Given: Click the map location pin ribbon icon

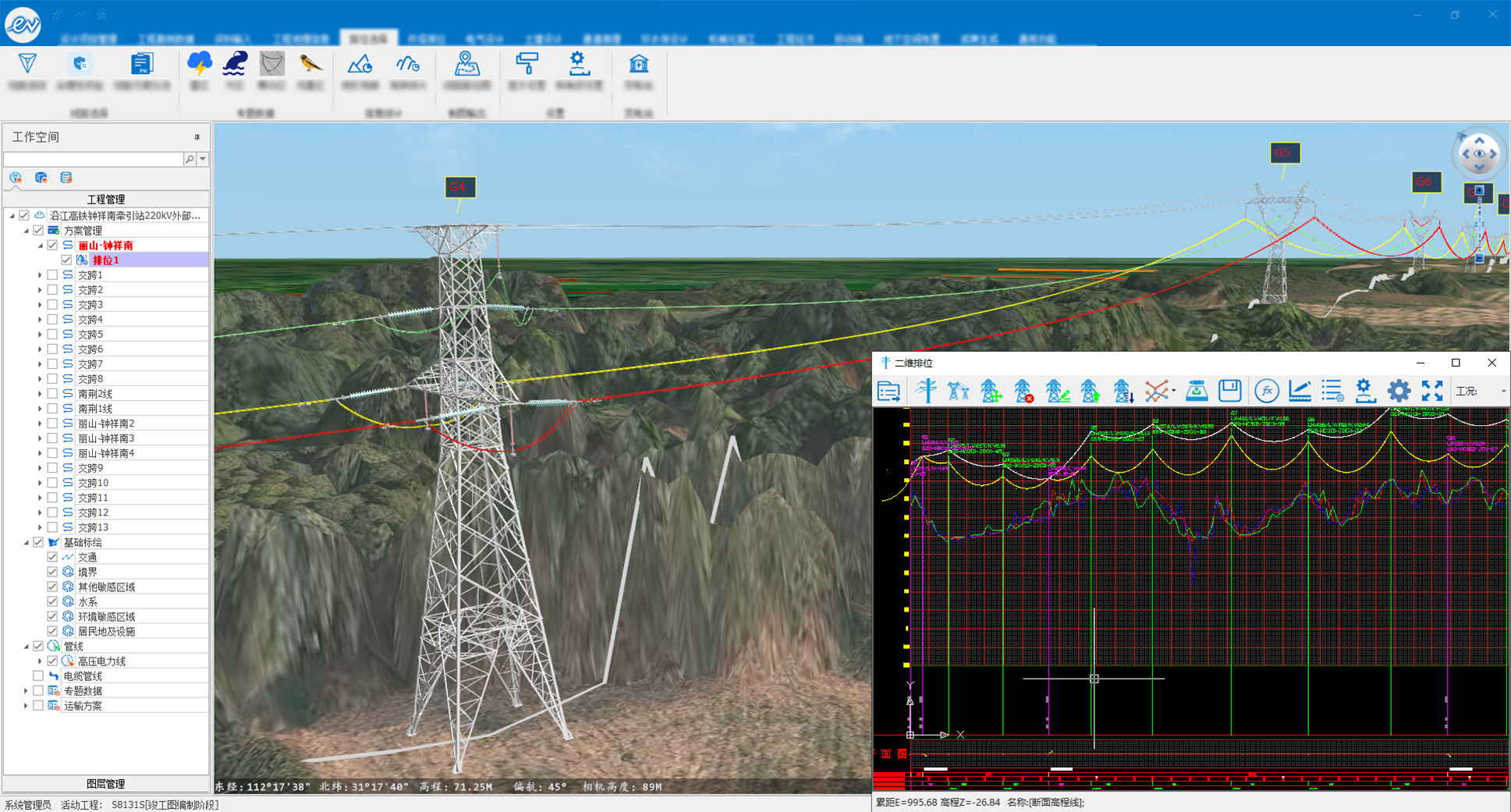Looking at the screenshot, I should (466, 64).
